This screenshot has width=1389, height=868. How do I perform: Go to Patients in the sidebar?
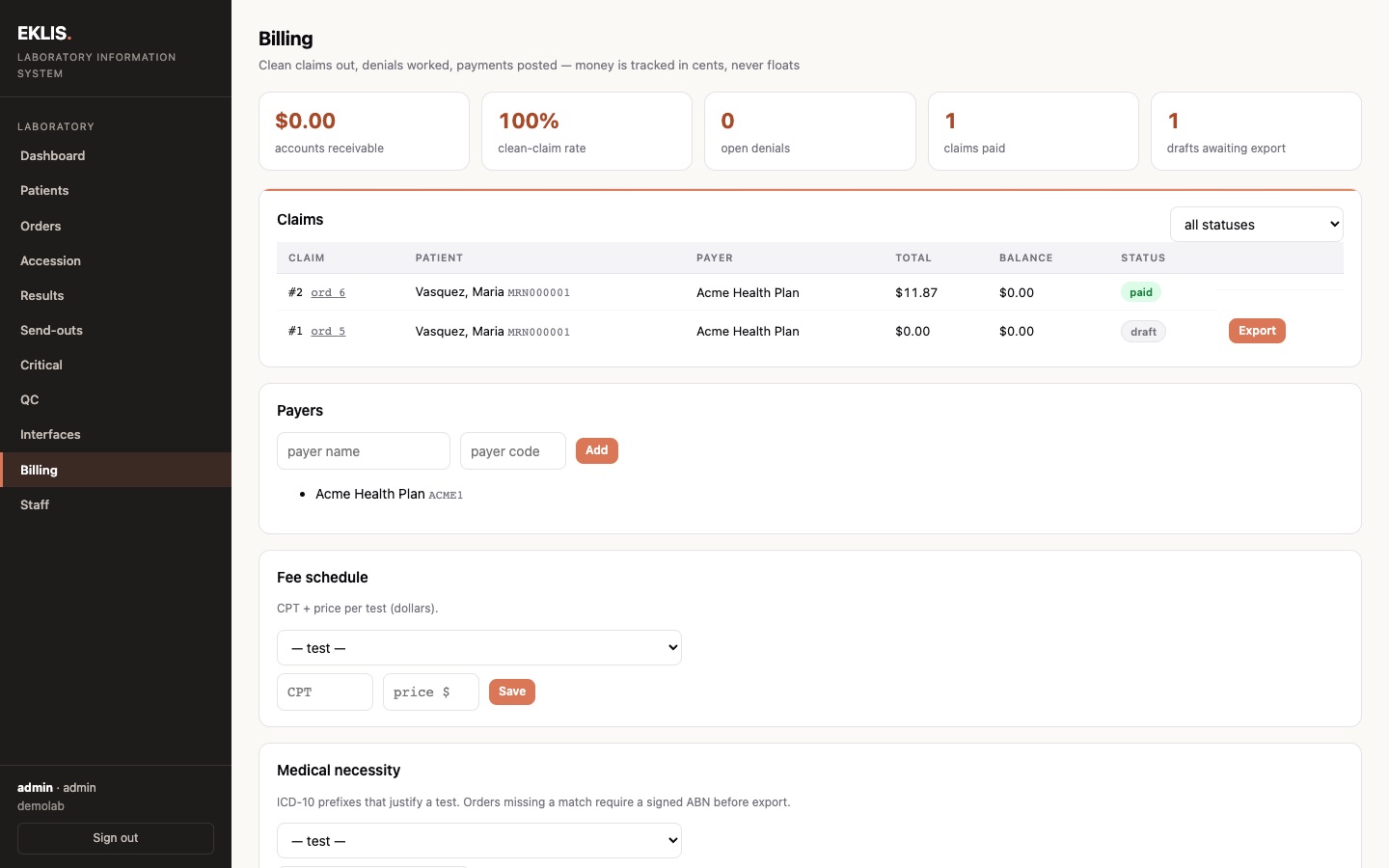[116, 190]
